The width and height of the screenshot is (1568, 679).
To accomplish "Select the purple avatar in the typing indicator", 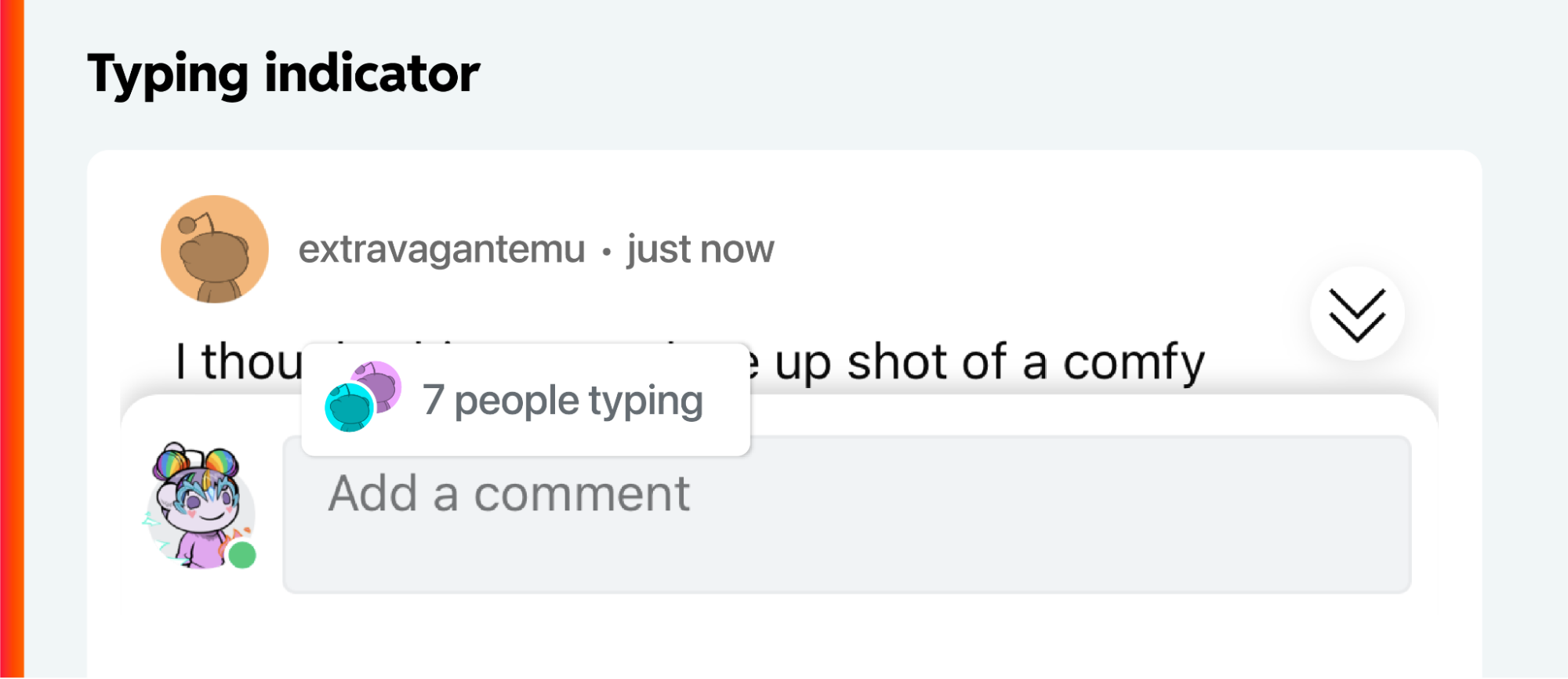I will [375, 387].
